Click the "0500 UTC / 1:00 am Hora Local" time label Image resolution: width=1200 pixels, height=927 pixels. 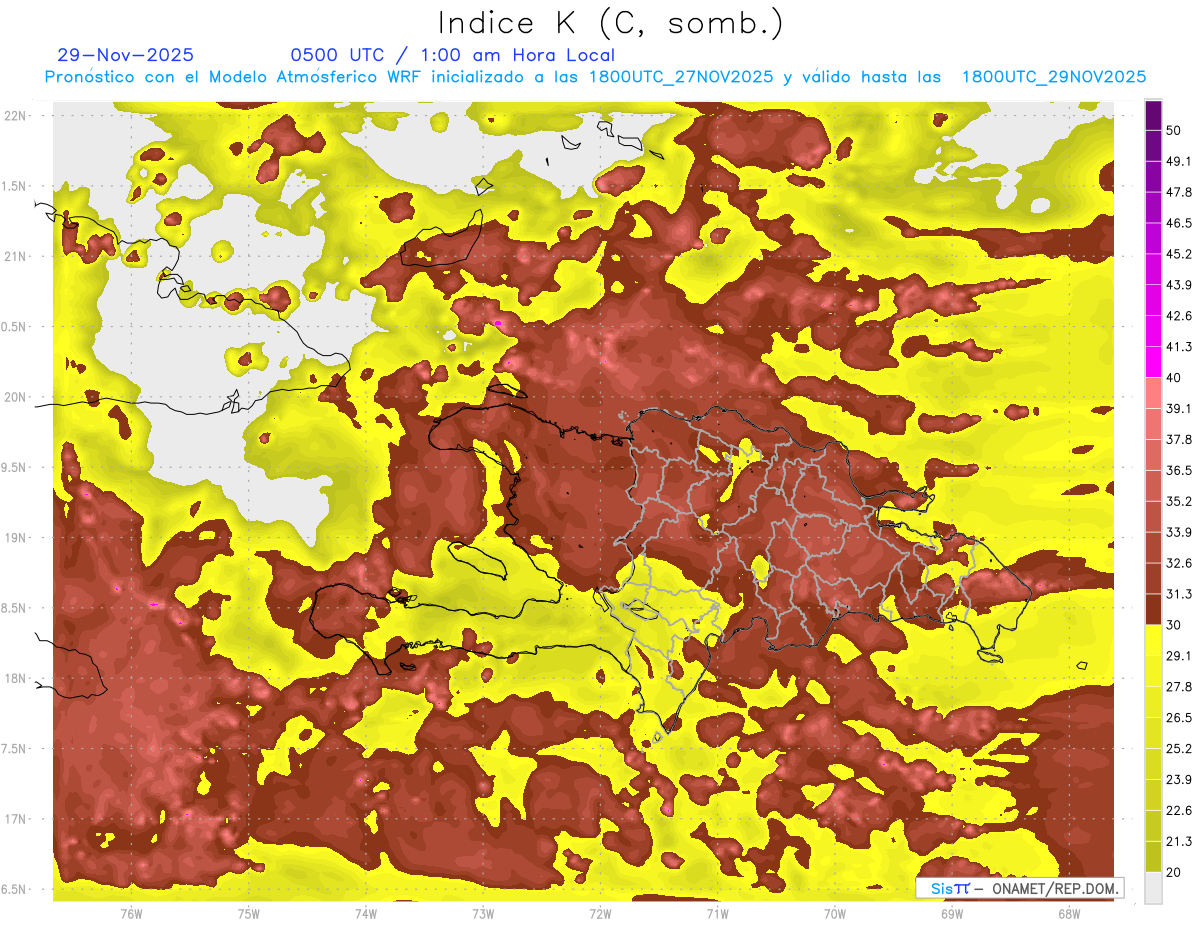click(x=453, y=55)
